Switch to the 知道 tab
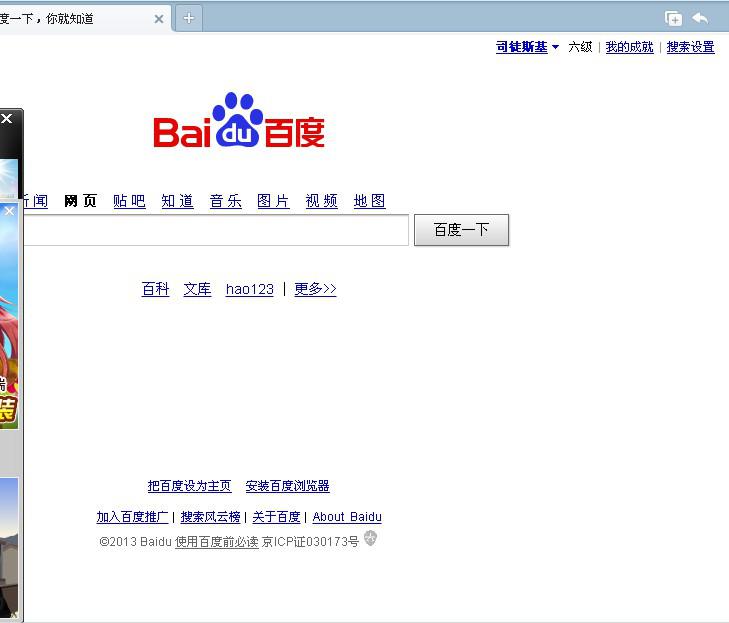 (178, 201)
